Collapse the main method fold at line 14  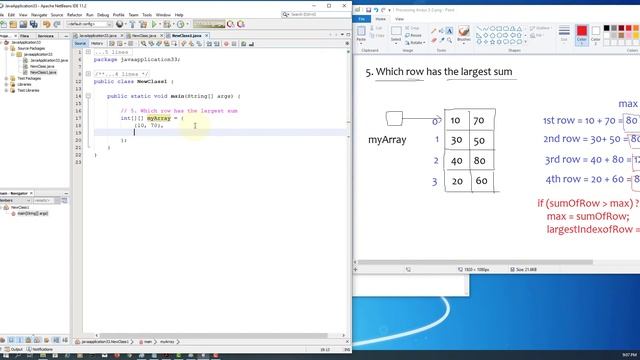(88, 96)
